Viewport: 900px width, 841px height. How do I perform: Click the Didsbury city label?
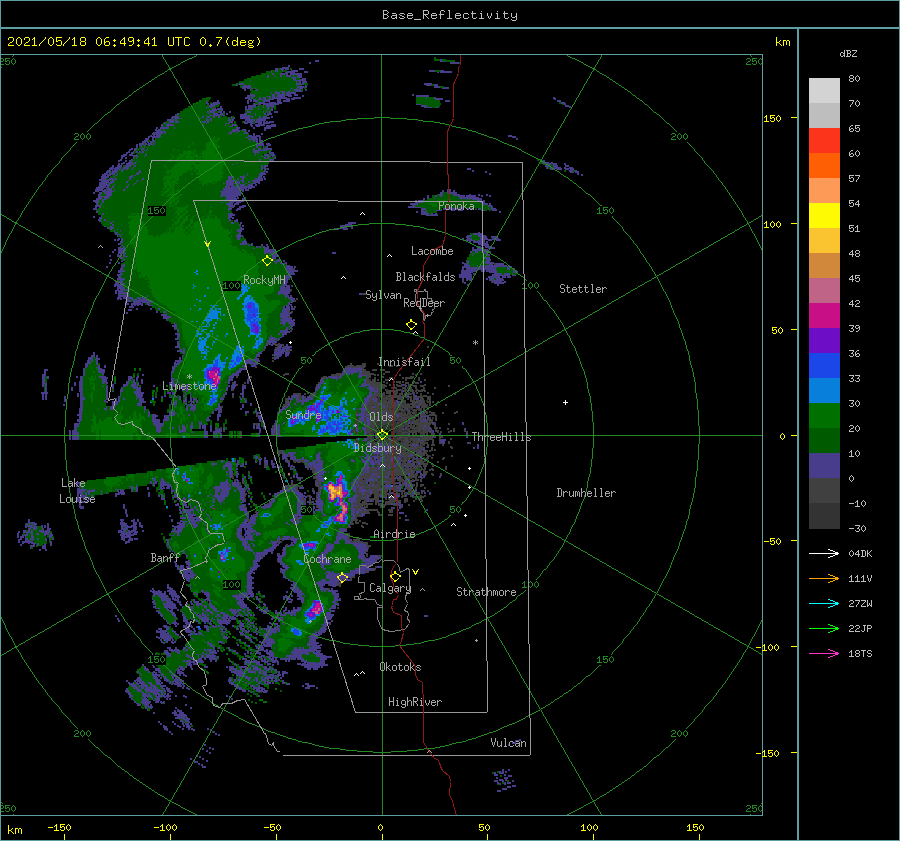point(378,448)
